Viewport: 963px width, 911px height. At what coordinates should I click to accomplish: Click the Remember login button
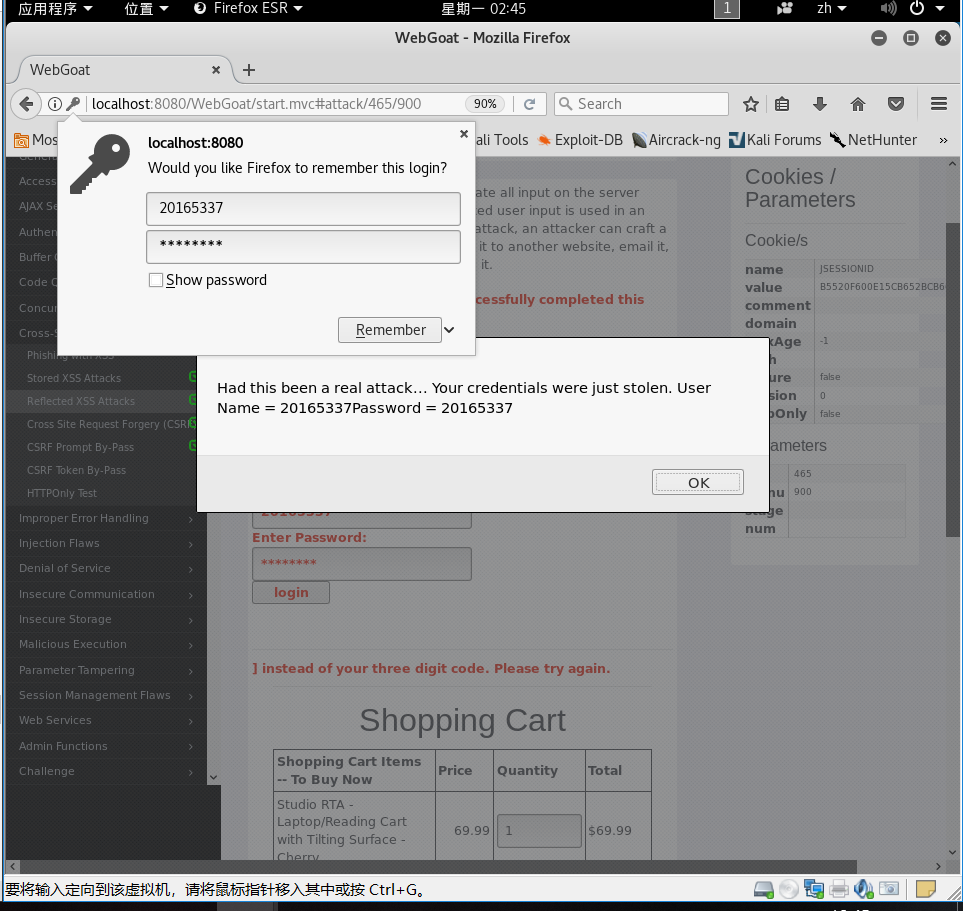[x=390, y=330]
